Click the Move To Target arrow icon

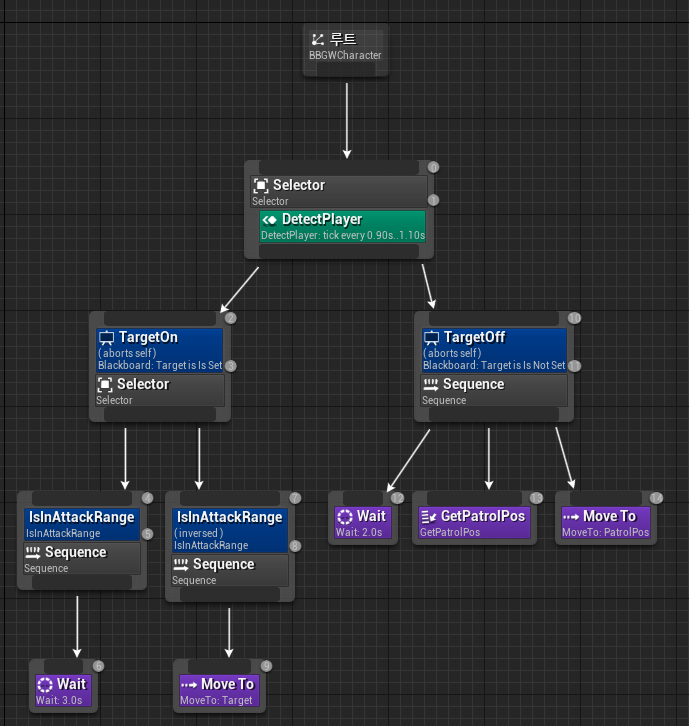click(x=189, y=685)
